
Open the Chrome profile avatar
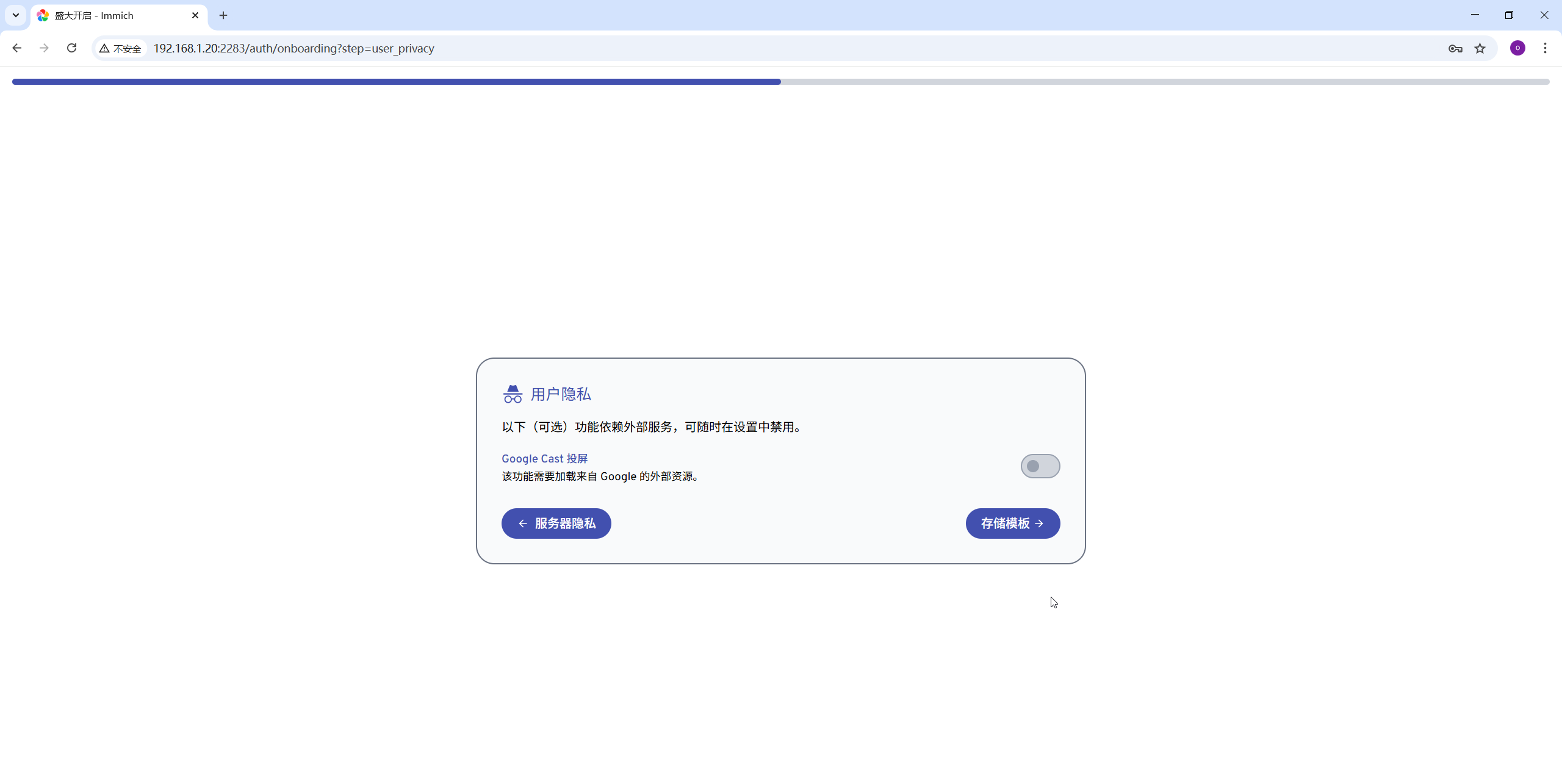click(x=1517, y=48)
